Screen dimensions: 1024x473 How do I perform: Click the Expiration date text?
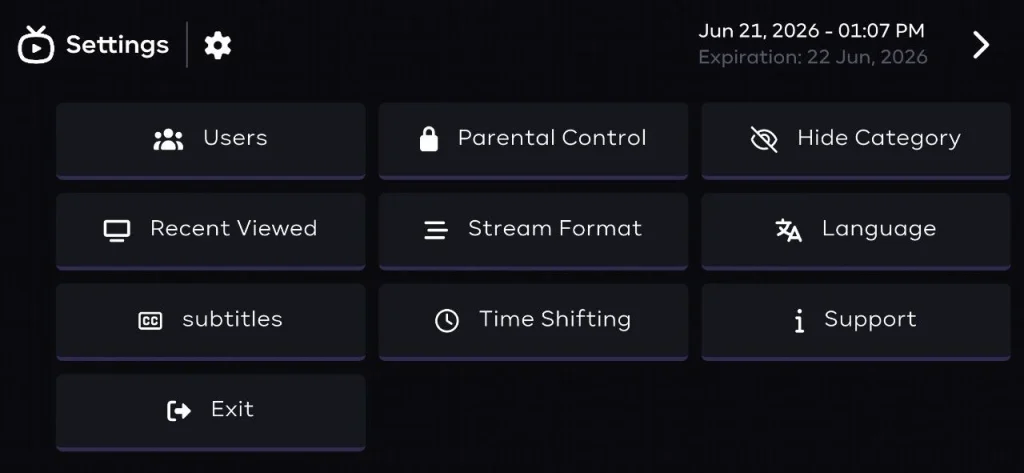tap(813, 57)
